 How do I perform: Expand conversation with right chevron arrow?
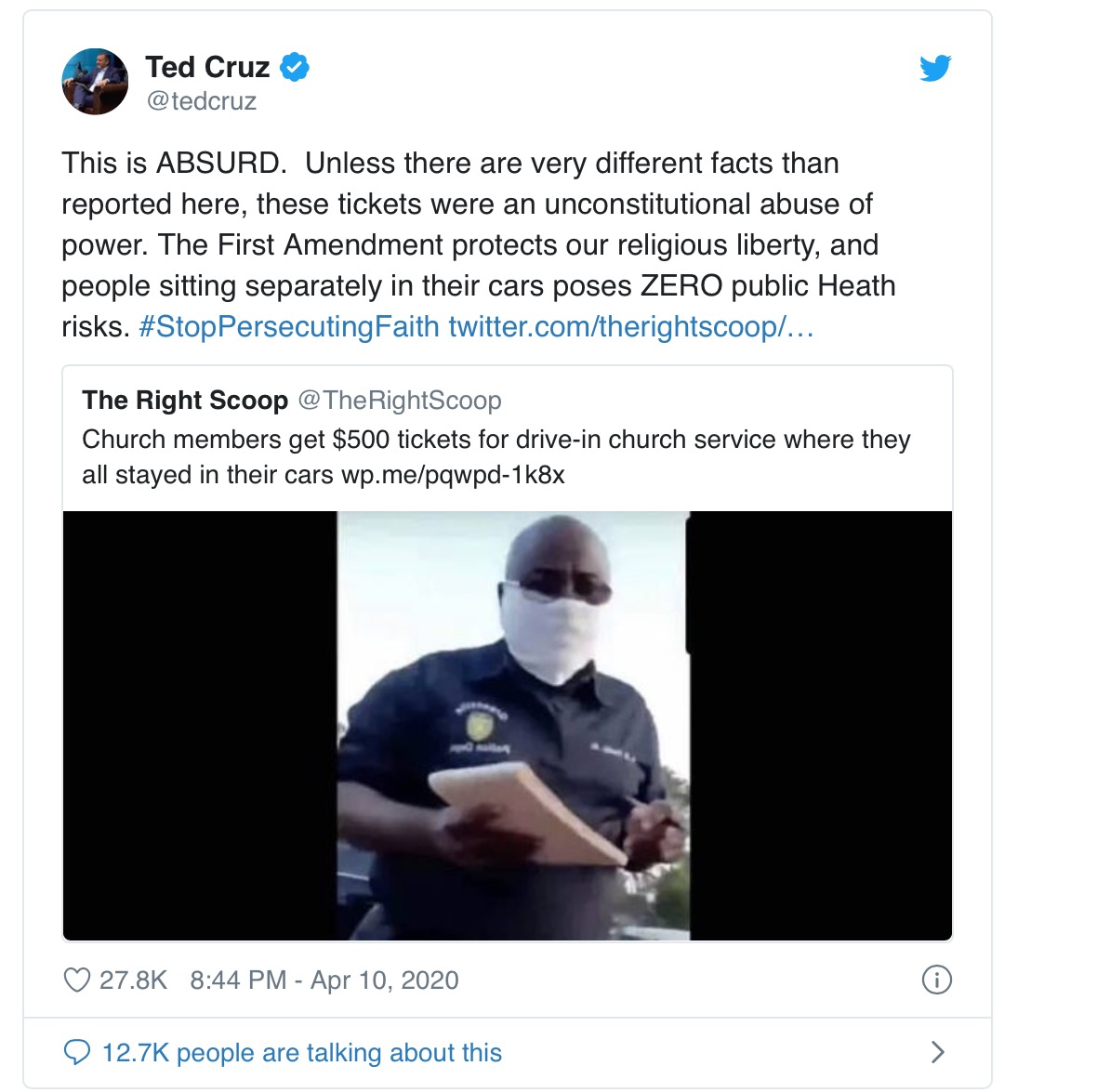[938, 1052]
